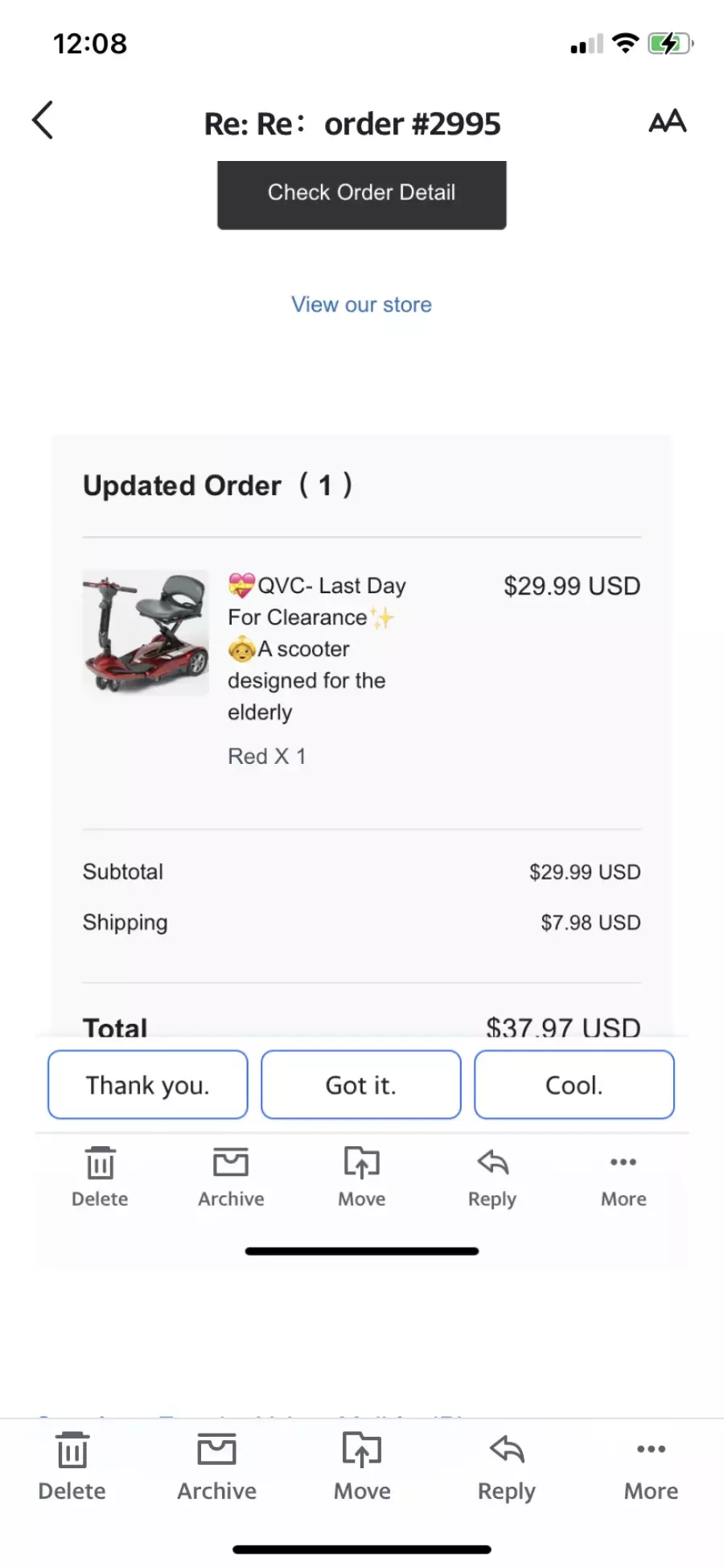Screen dimensions: 724x1568
Task: Choose the "Got it." quick reply
Action: pos(361,1084)
